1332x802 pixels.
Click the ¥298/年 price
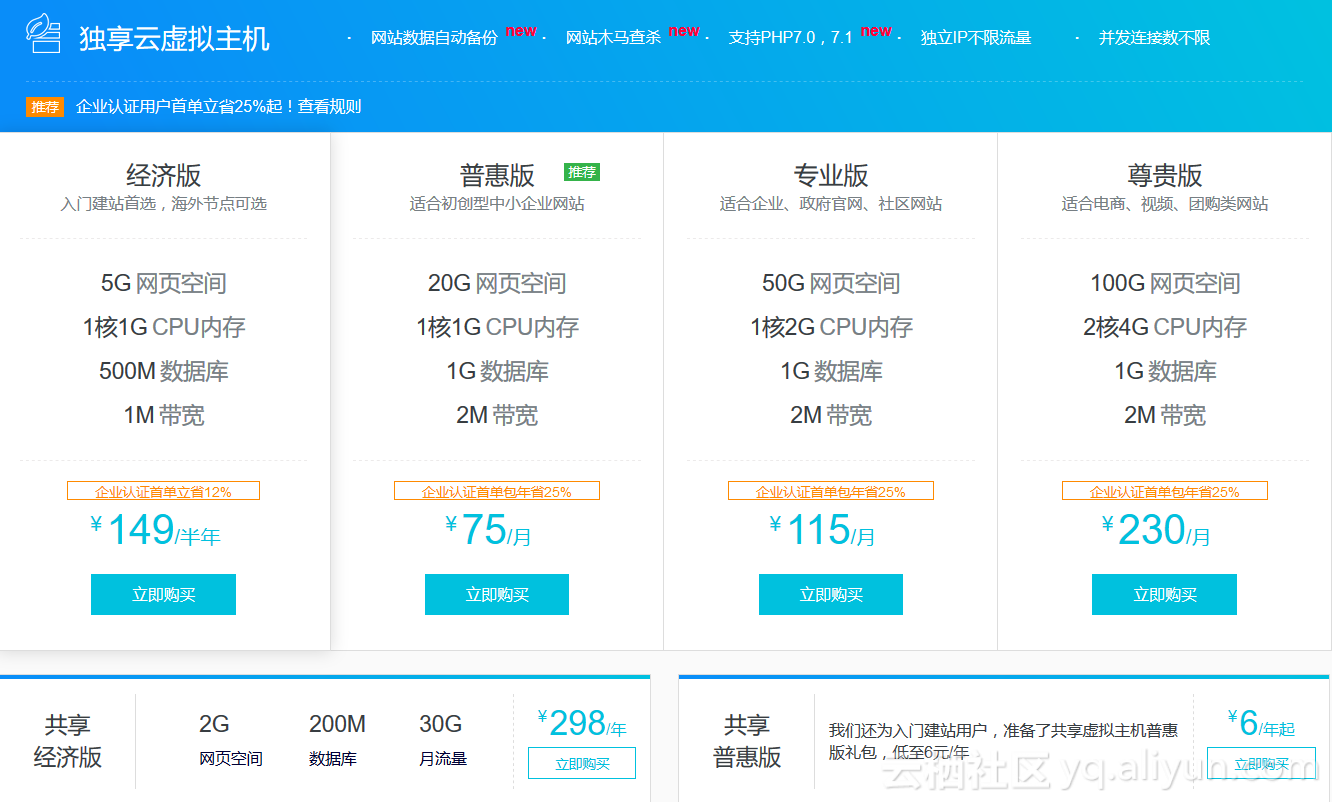click(582, 723)
